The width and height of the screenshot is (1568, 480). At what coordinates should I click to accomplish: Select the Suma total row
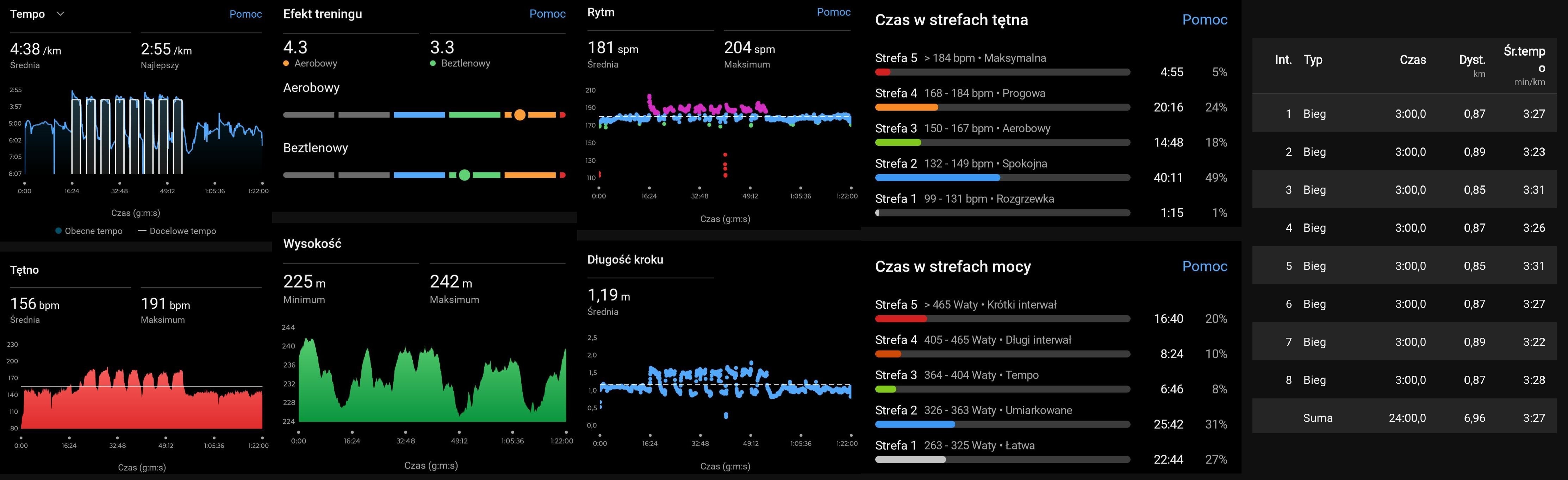(x=1409, y=418)
